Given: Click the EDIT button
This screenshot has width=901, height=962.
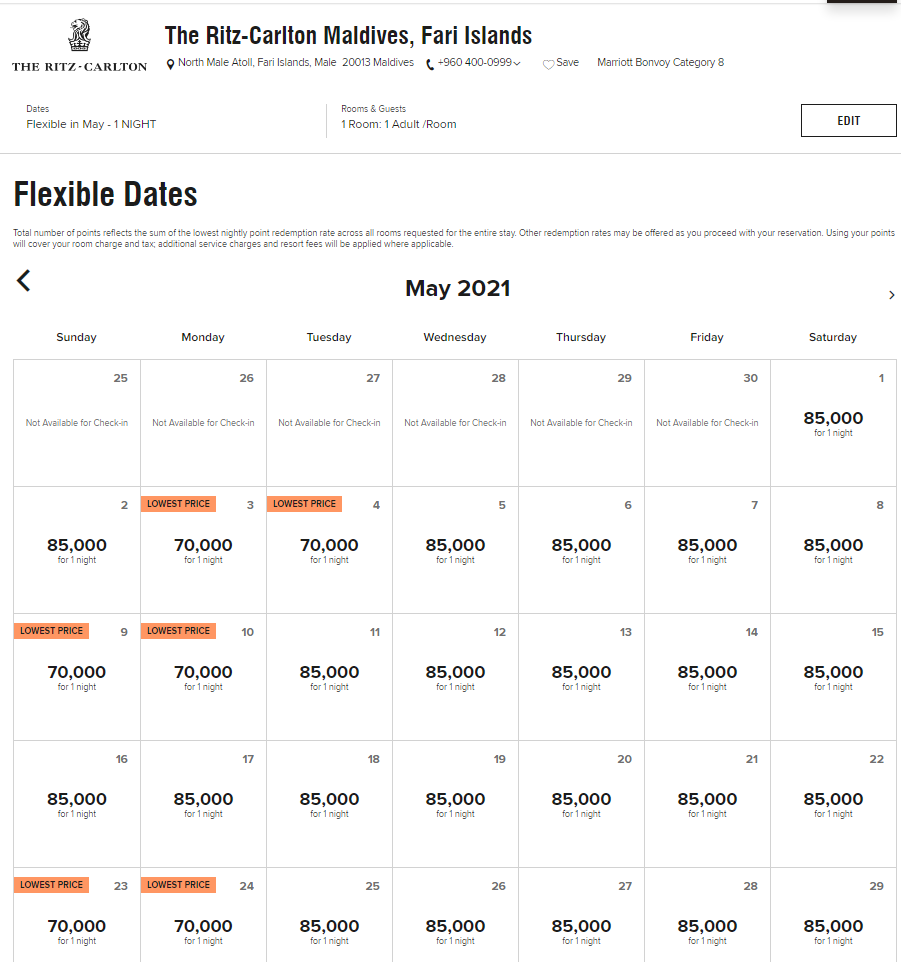Looking at the screenshot, I should click(848, 120).
